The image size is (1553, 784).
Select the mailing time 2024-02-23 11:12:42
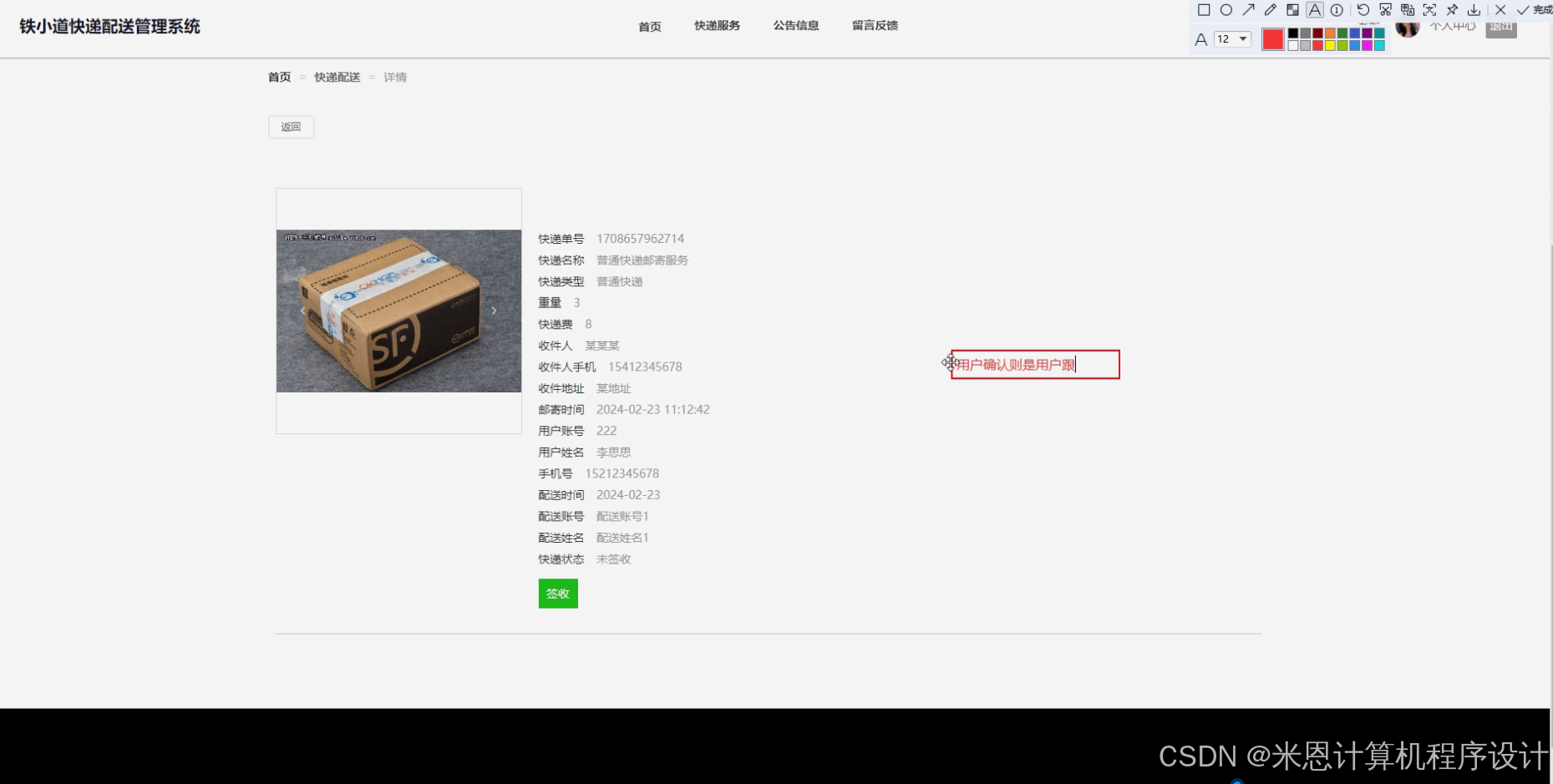(x=653, y=409)
